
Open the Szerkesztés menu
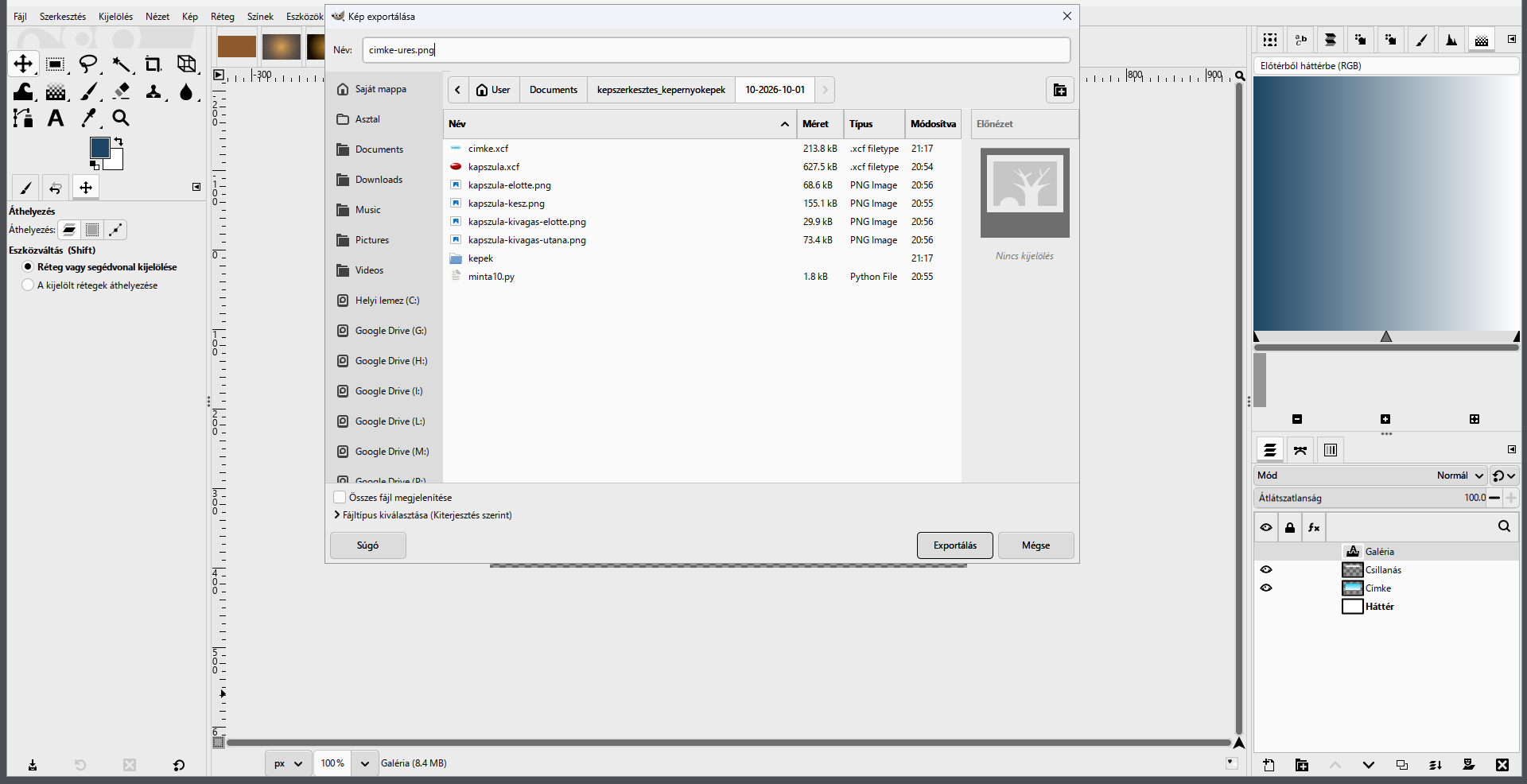click(x=63, y=17)
